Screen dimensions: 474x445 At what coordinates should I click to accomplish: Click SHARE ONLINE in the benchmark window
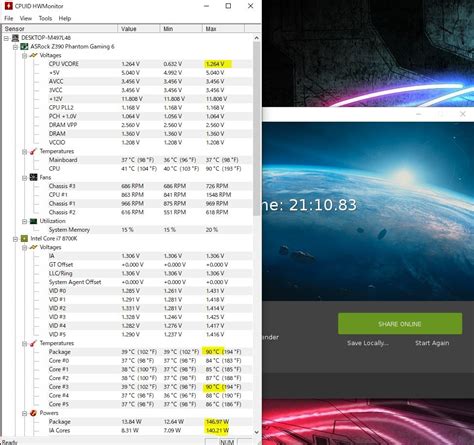coord(400,324)
